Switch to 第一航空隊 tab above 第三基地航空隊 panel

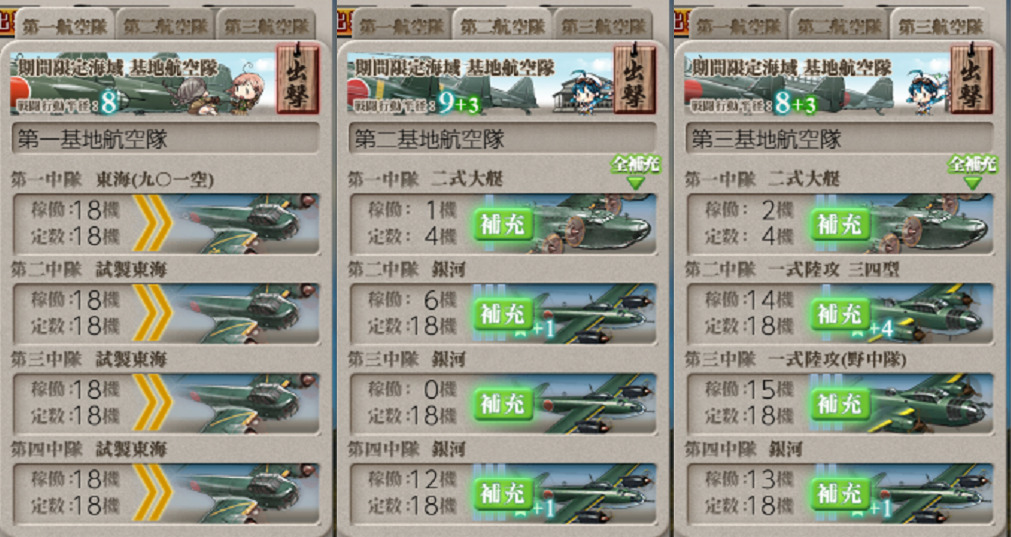pyautogui.click(x=739, y=26)
